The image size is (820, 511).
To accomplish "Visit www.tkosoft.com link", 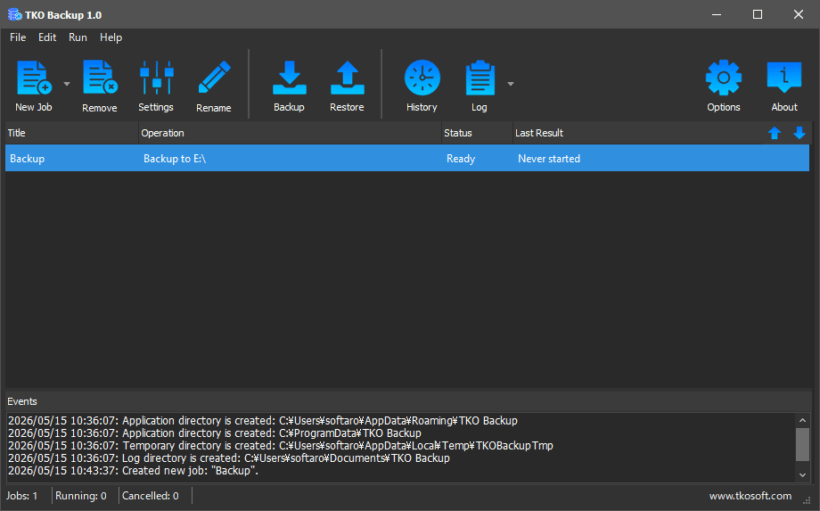I will pos(750,496).
